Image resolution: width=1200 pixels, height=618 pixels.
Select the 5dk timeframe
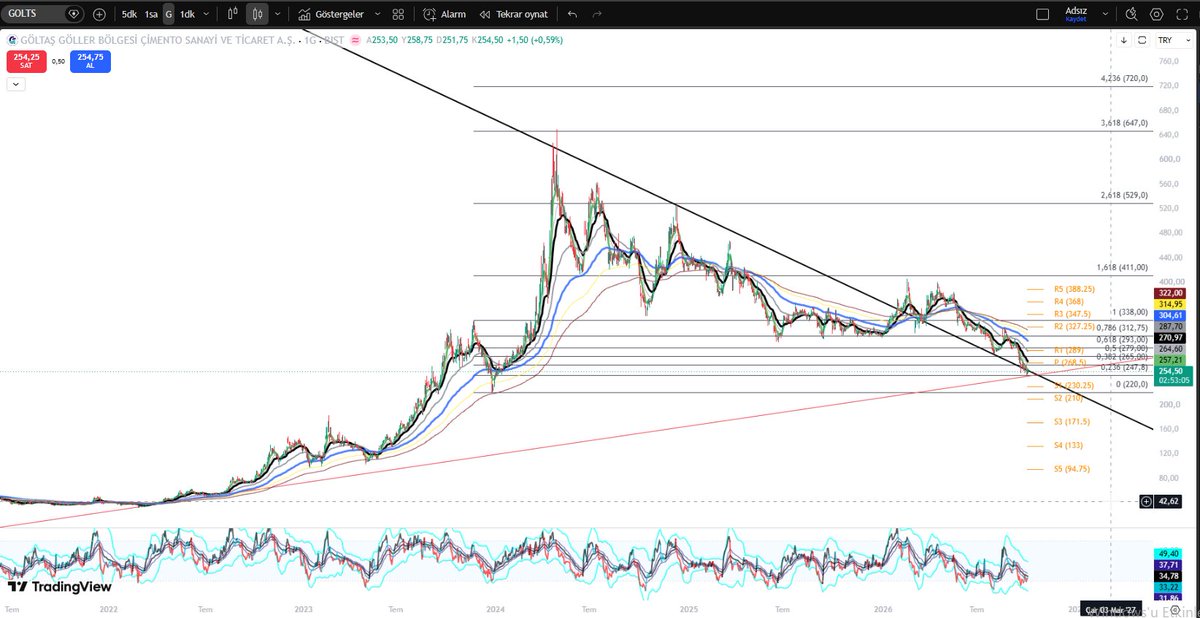(x=129, y=14)
